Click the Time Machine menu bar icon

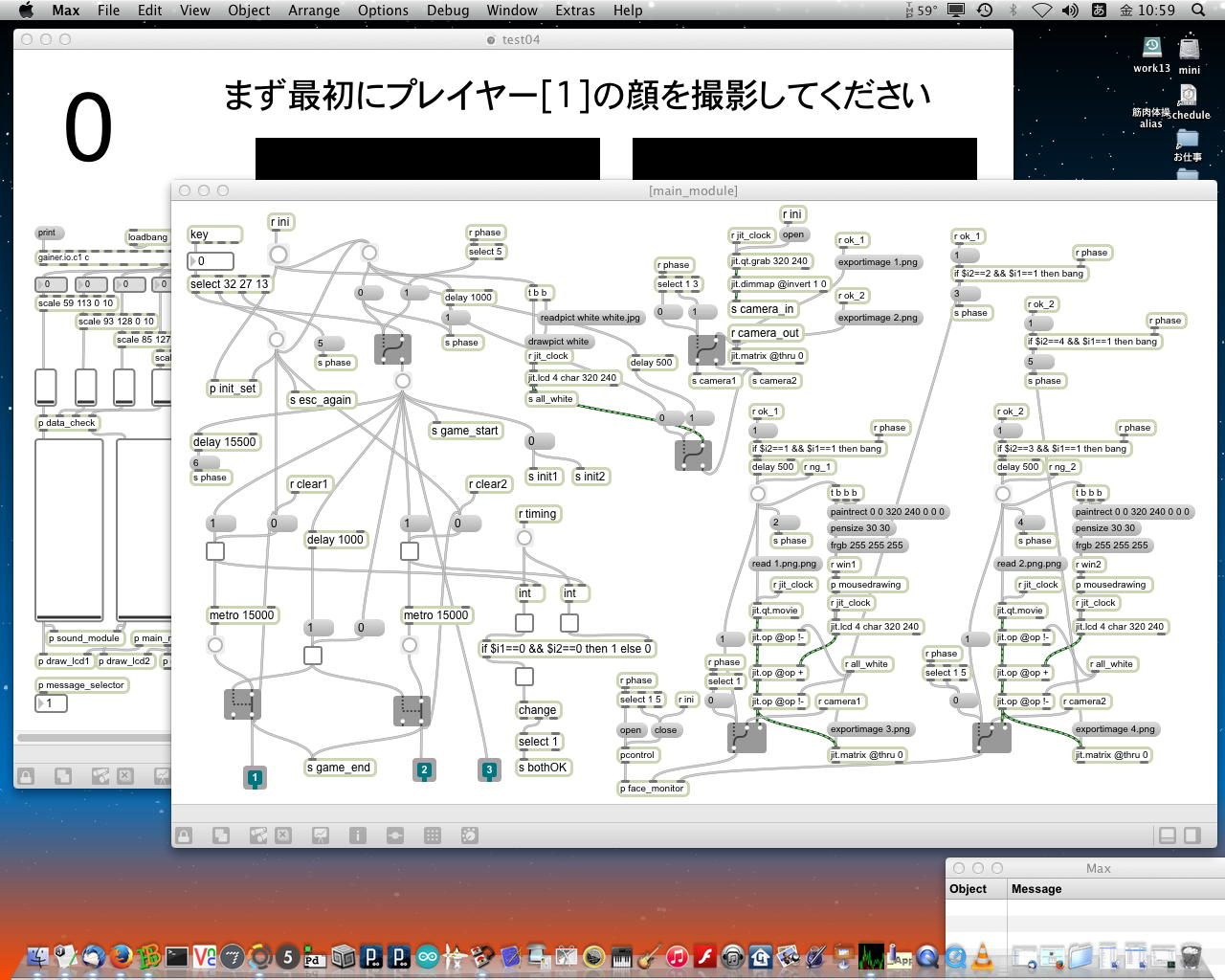click(x=985, y=10)
